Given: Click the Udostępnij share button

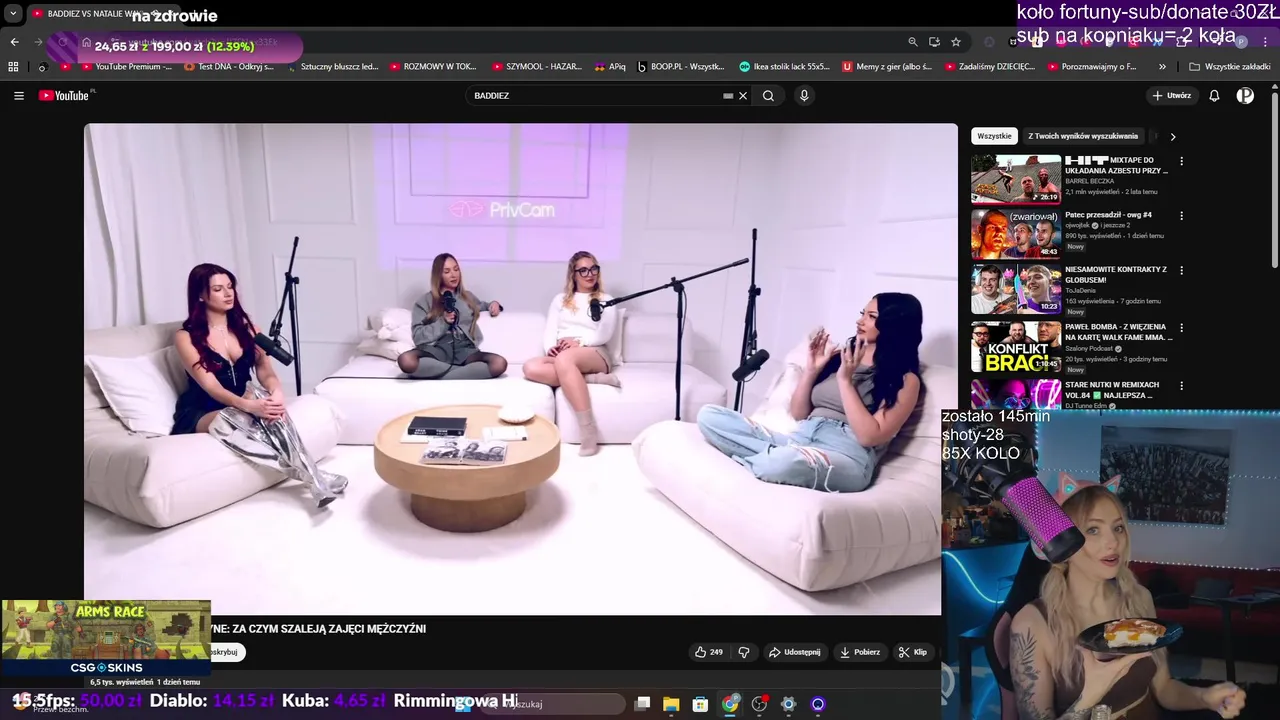Looking at the screenshot, I should point(794,652).
